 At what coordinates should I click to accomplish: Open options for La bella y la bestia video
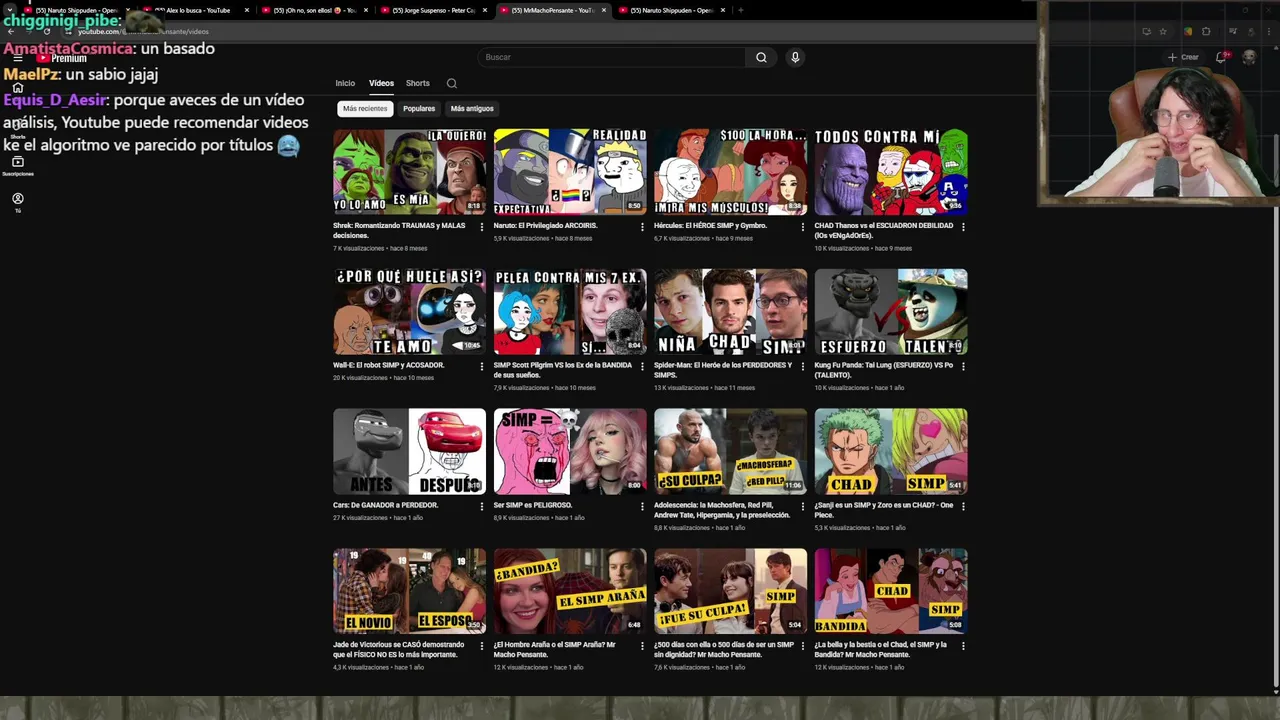[x=963, y=646]
